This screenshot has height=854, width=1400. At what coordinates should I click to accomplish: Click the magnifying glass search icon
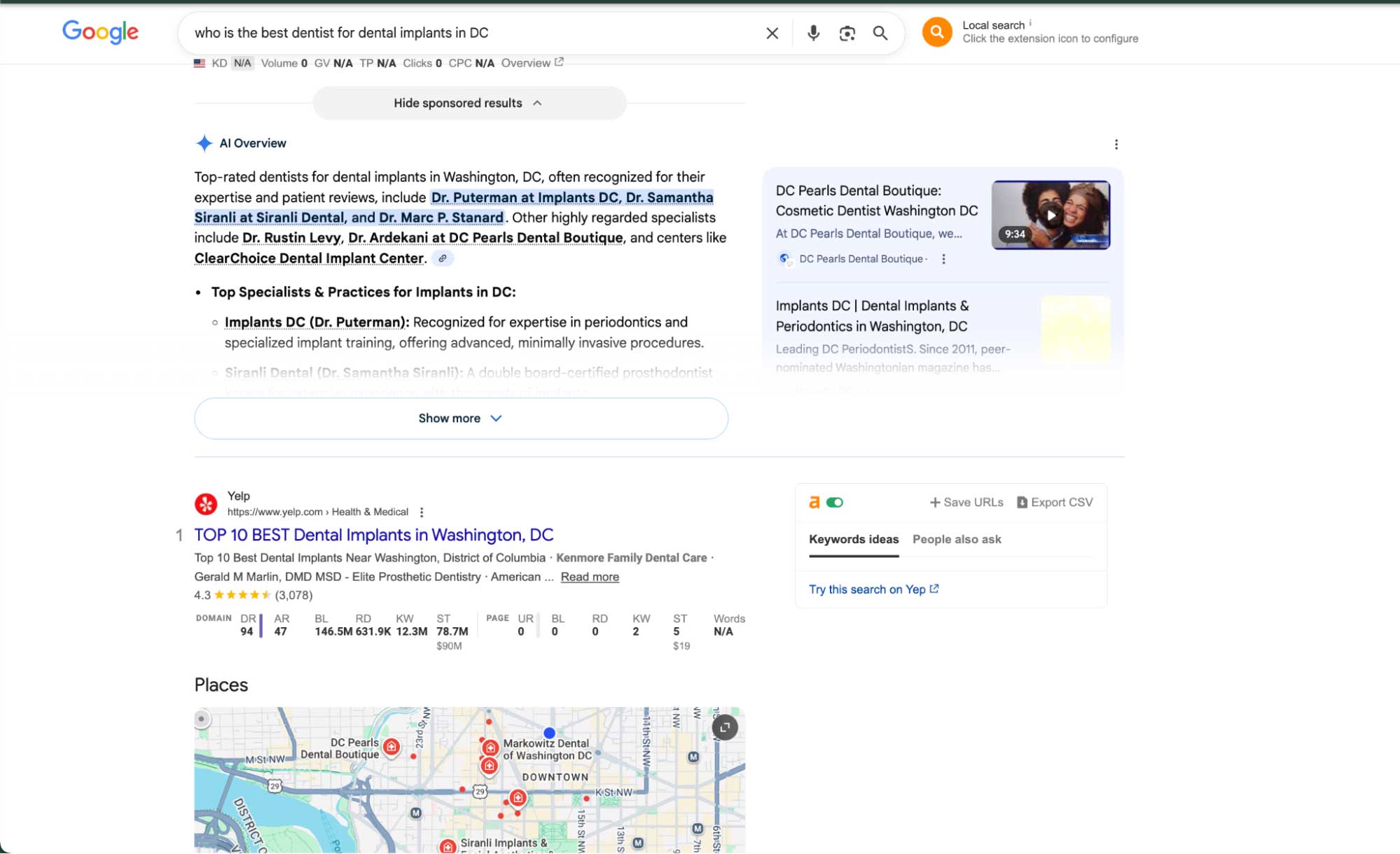(x=880, y=33)
